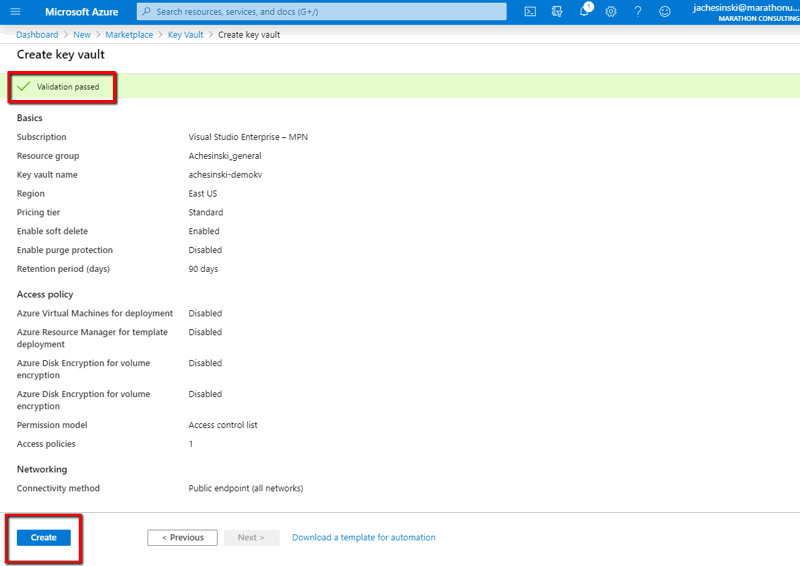
Task: Click the Microsoft Azure home logo
Action: pyautogui.click(x=81, y=11)
